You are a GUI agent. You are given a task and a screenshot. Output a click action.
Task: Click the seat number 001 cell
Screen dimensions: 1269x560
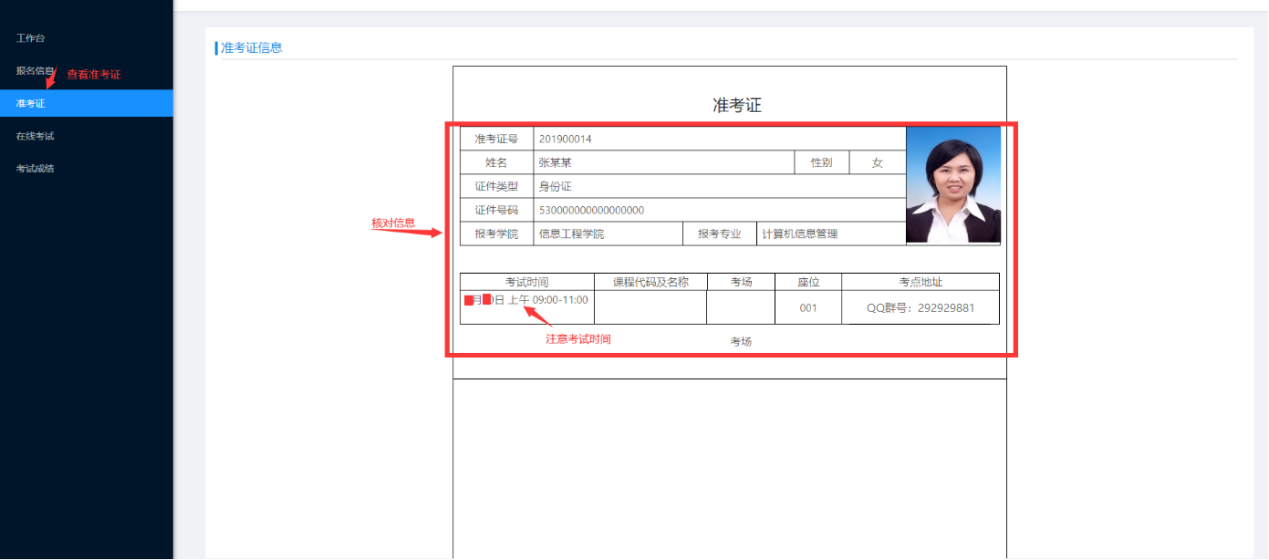point(808,308)
